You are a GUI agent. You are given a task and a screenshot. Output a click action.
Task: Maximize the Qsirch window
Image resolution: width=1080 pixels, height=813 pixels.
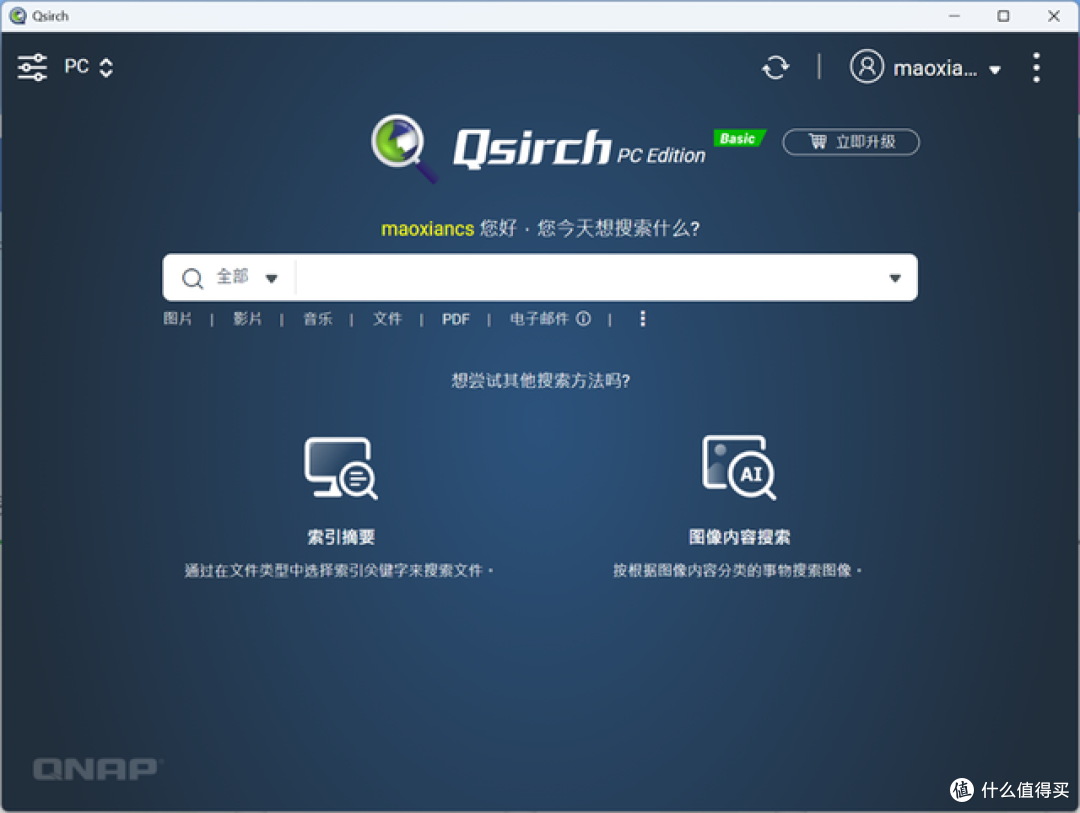(1004, 16)
